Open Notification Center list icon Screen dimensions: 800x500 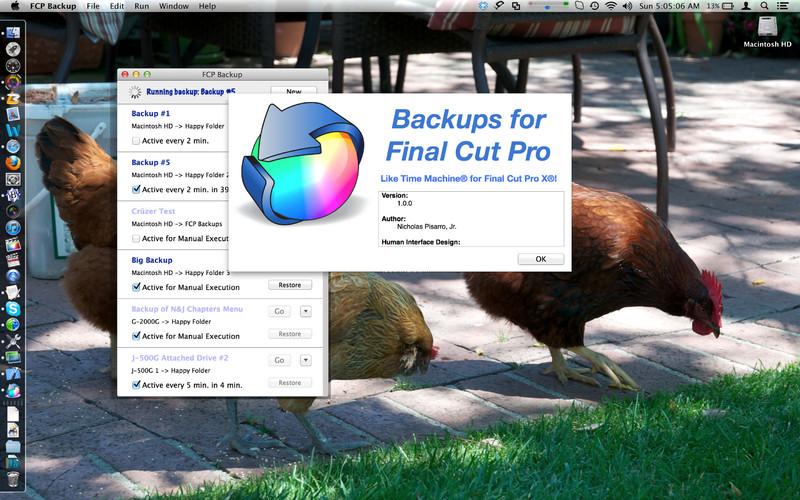click(x=782, y=6)
